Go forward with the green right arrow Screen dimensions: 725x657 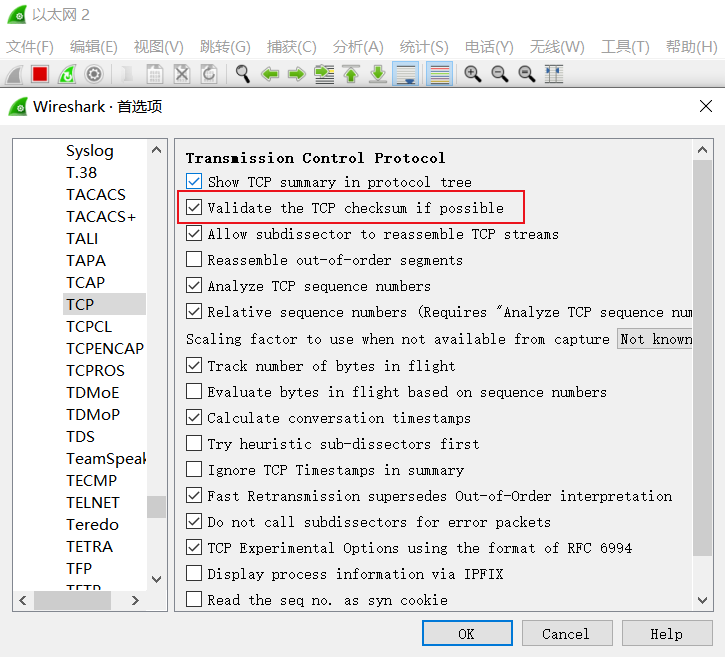pyautogui.click(x=296, y=74)
